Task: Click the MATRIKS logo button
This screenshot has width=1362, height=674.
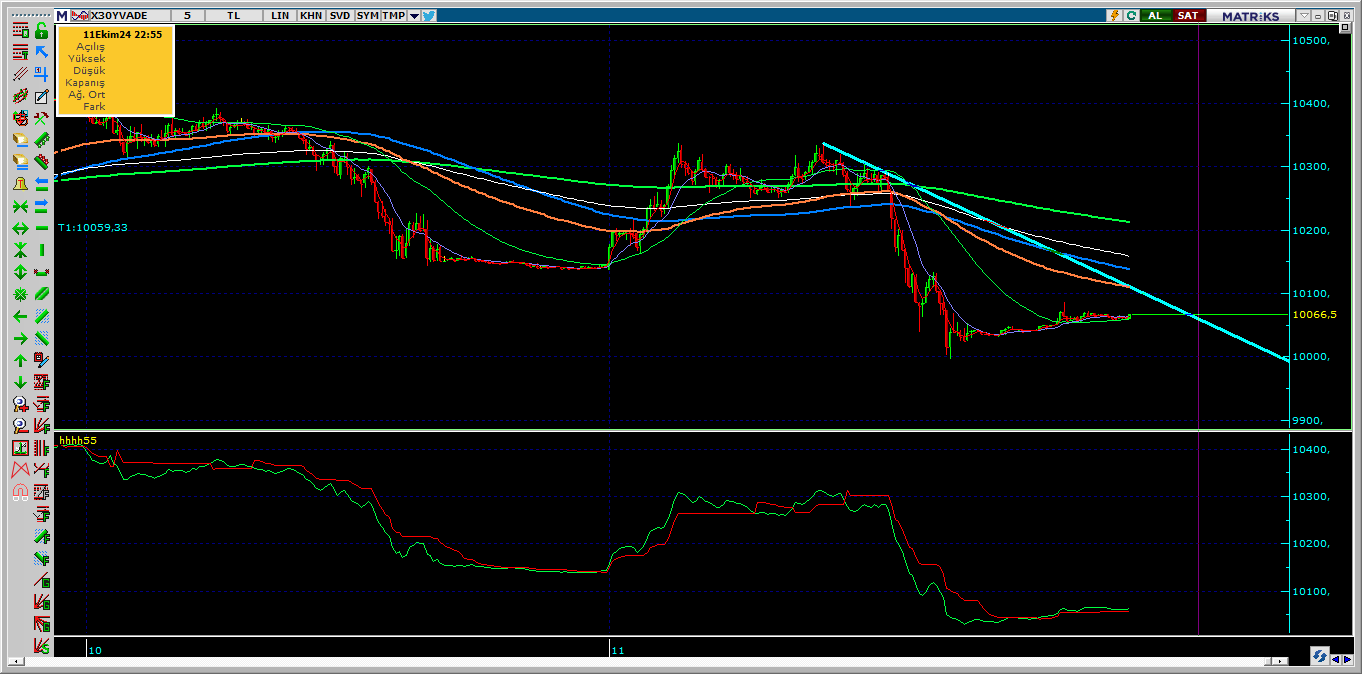Action: [1250, 16]
